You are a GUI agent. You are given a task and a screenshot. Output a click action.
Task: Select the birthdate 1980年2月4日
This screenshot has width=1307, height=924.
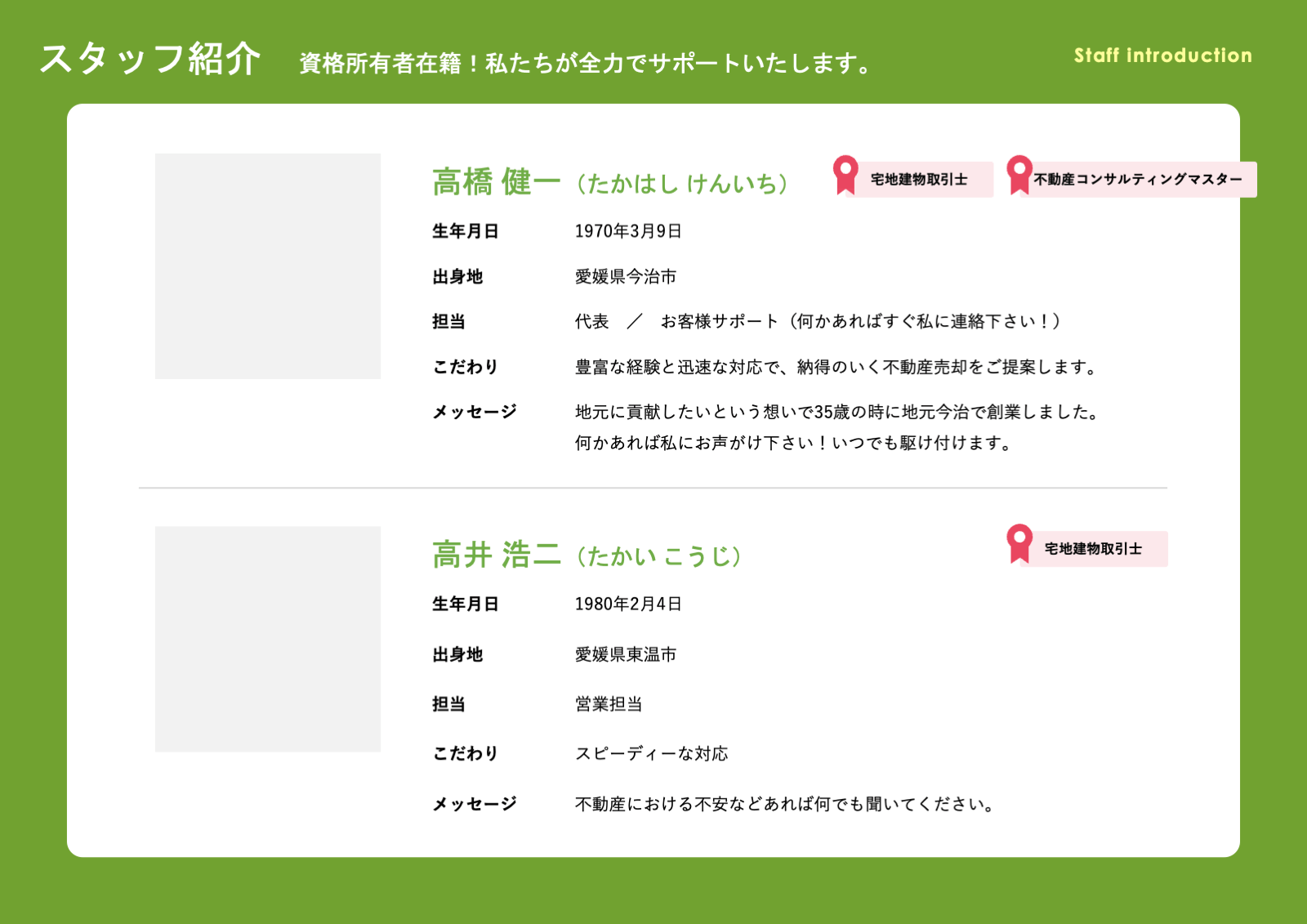click(628, 604)
